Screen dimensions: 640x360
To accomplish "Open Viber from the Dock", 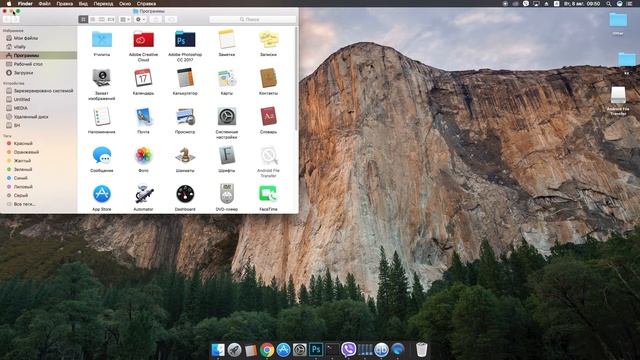I will (x=349, y=350).
